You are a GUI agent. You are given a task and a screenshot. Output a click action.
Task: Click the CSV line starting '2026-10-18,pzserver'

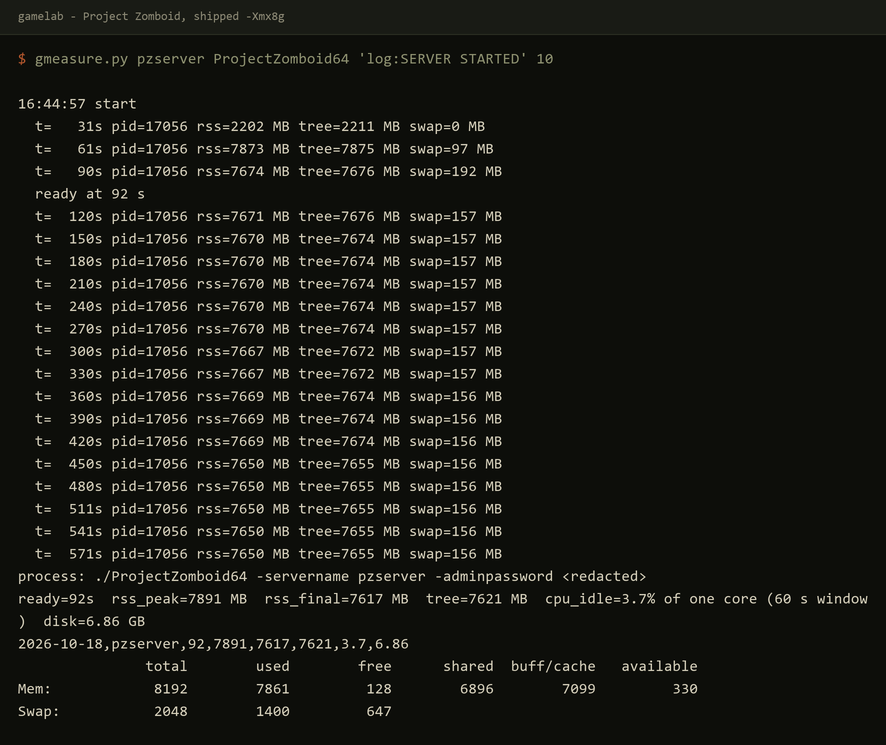pyautogui.click(x=213, y=644)
